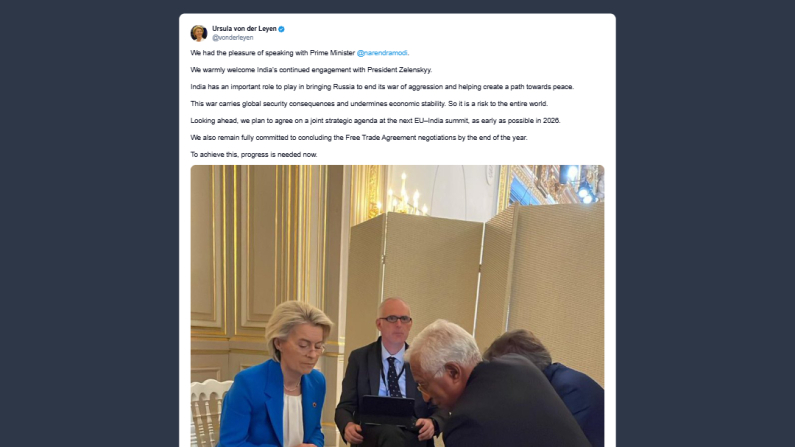
Task: Open the Ursula von der Leyen display name
Action: [x=244, y=29]
